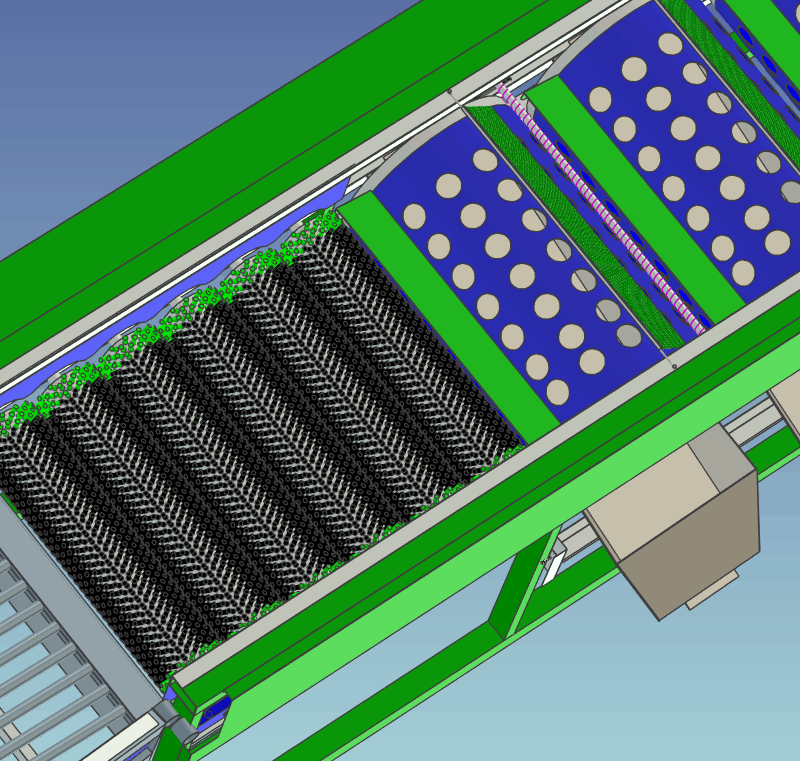Click the black brush roller bed

[260, 430]
